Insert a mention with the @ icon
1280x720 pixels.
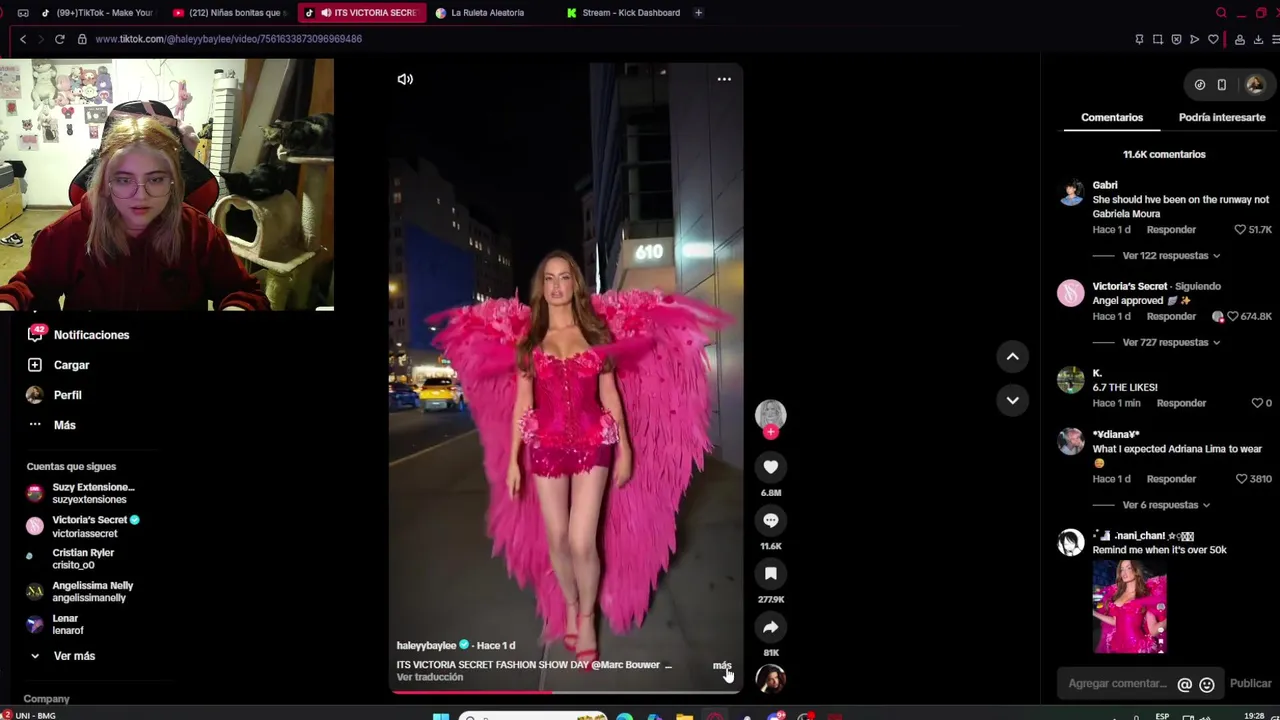(1184, 685)
